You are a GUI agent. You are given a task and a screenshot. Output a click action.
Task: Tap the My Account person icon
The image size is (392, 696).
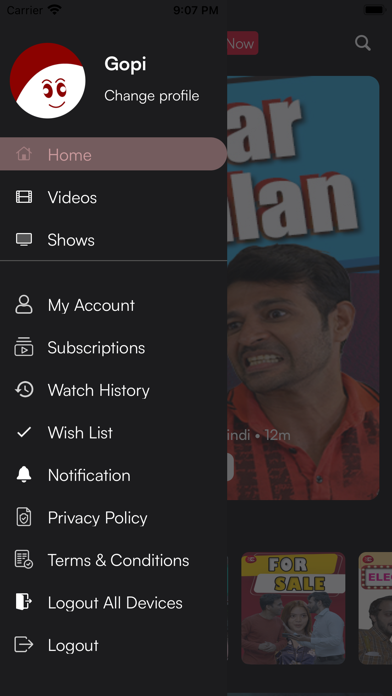coord(24,305)
